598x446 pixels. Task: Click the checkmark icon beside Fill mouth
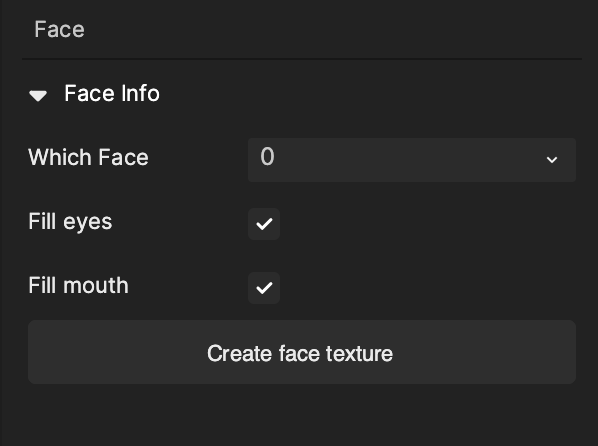pyautogui.click(x=264, y=288)
